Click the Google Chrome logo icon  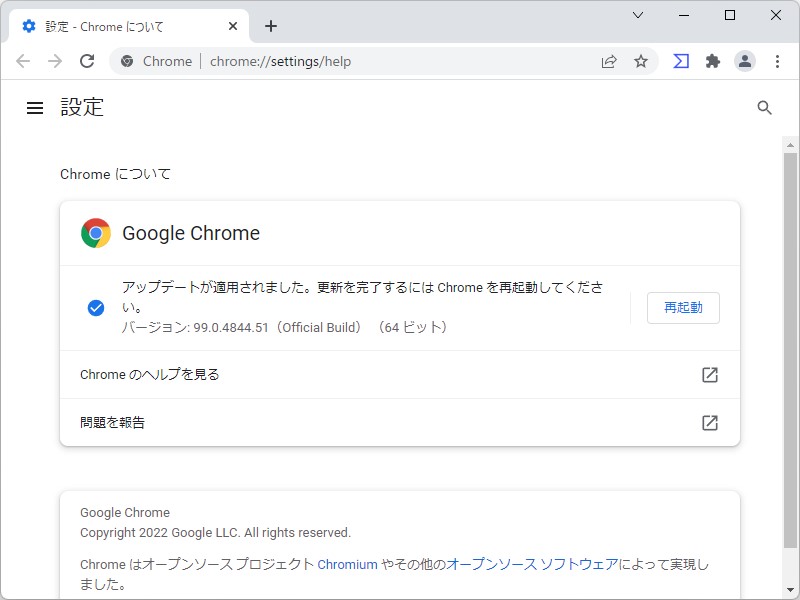coord(94,233)
